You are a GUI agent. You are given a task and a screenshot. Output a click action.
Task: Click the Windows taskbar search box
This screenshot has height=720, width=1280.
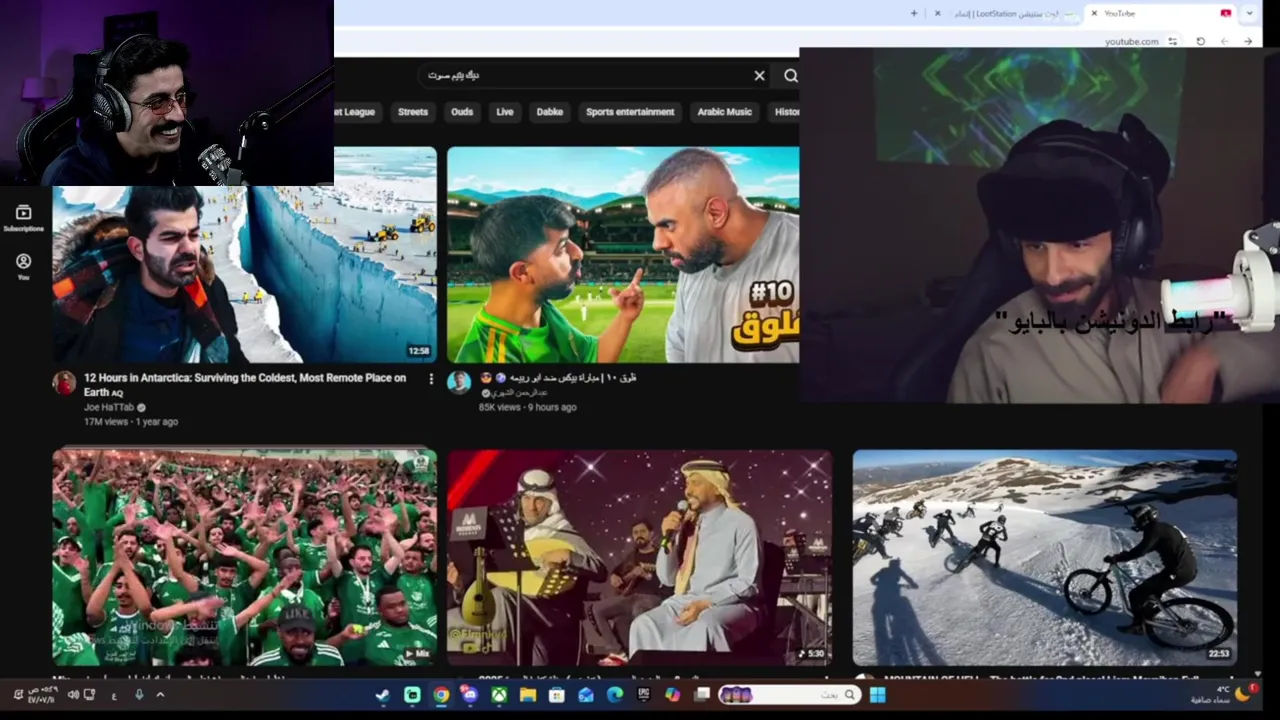[788, 694]
